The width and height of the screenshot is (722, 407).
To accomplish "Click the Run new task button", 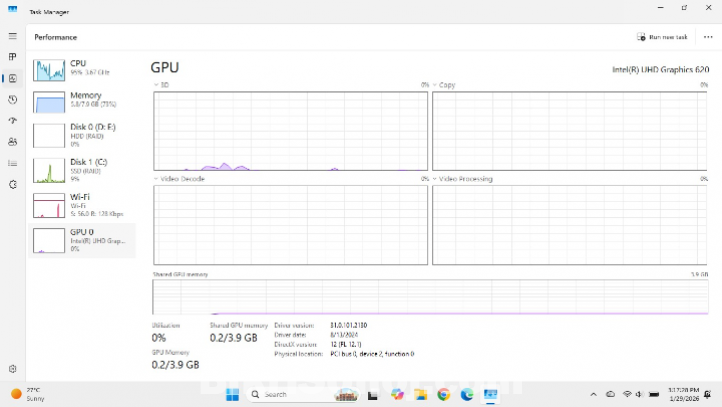I will [x=662, y=37].
